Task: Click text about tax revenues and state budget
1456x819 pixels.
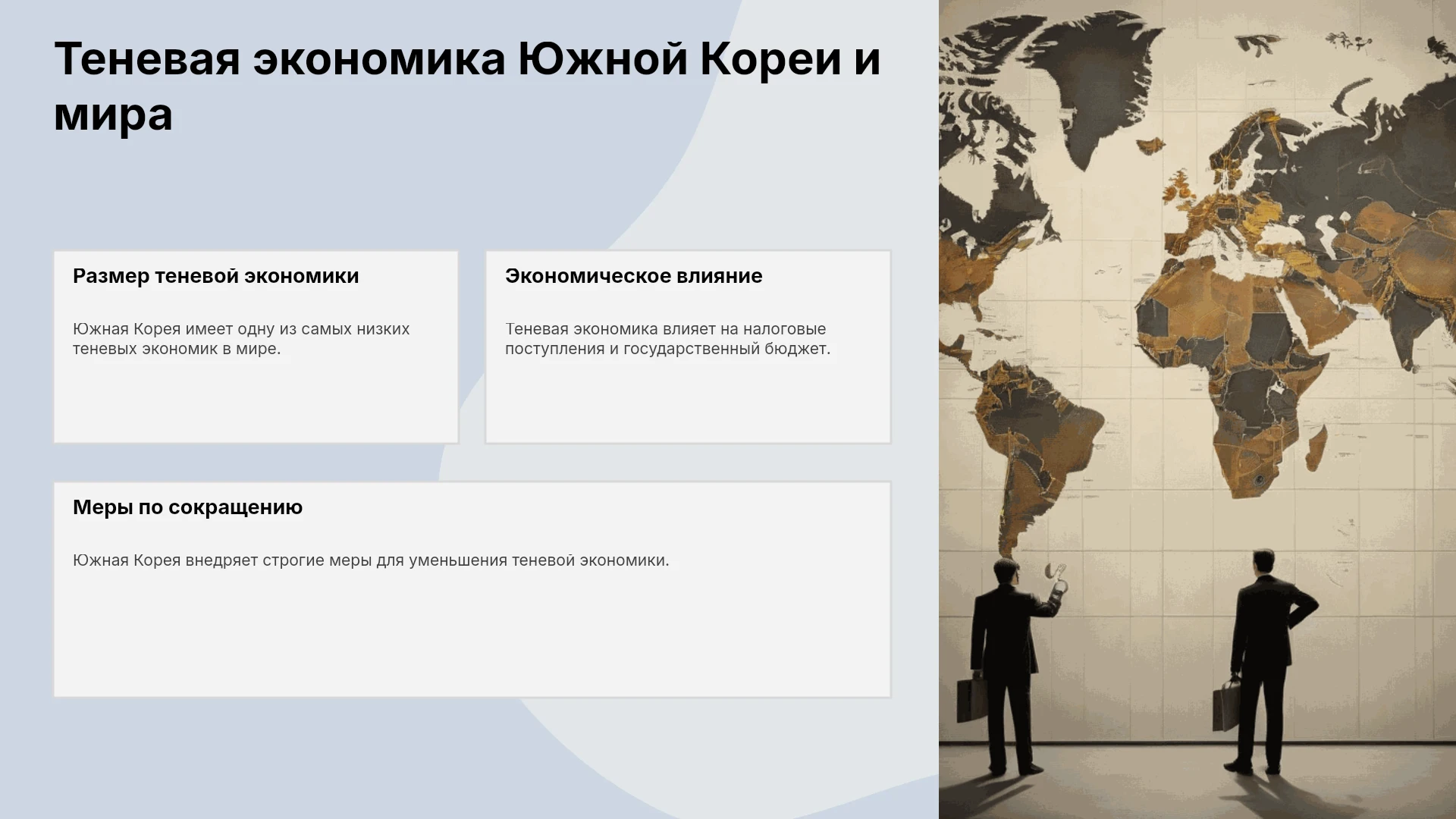Action: (x=668, y=339)
